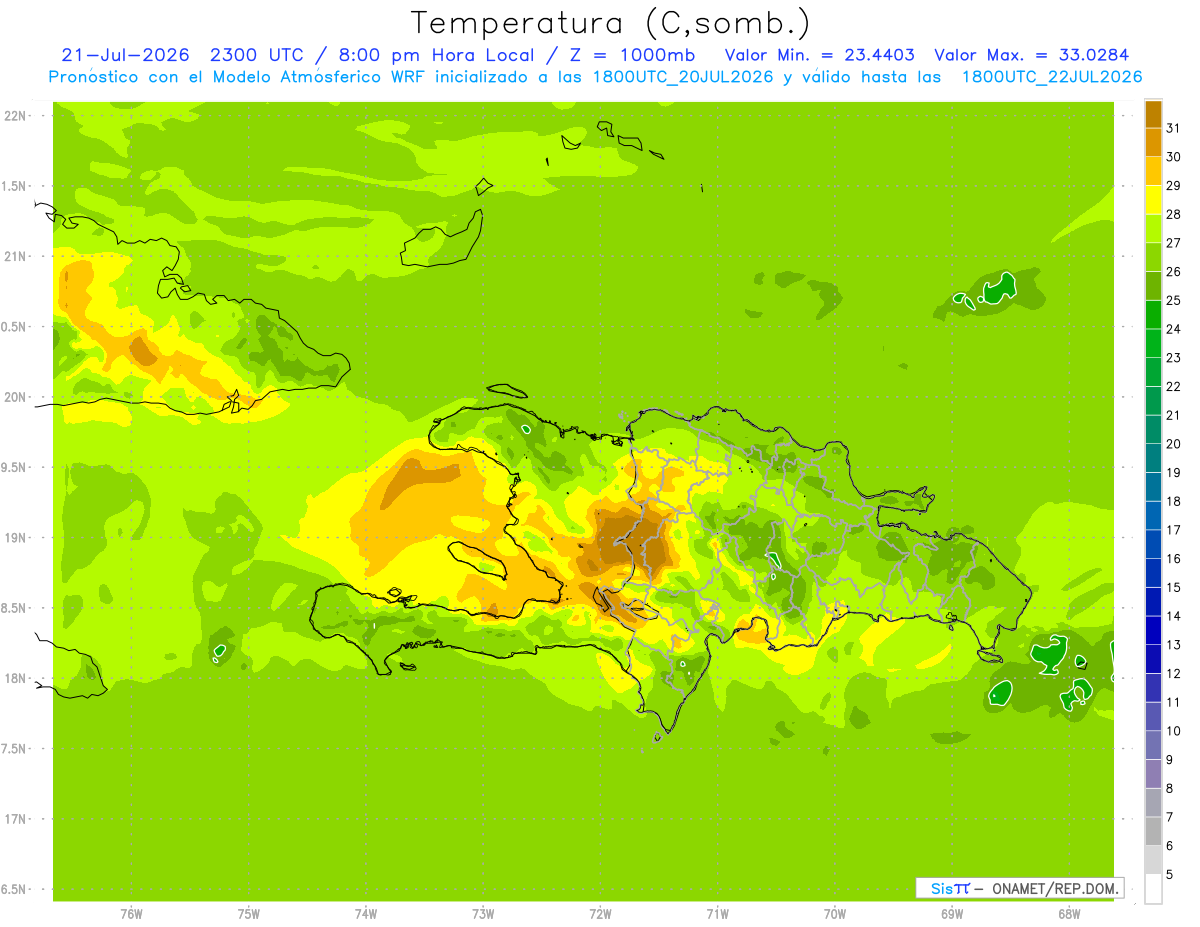The width and height of the screenshot is (1200, 927).
Task: Click legend value "16"
Action: click(1174, 559)
